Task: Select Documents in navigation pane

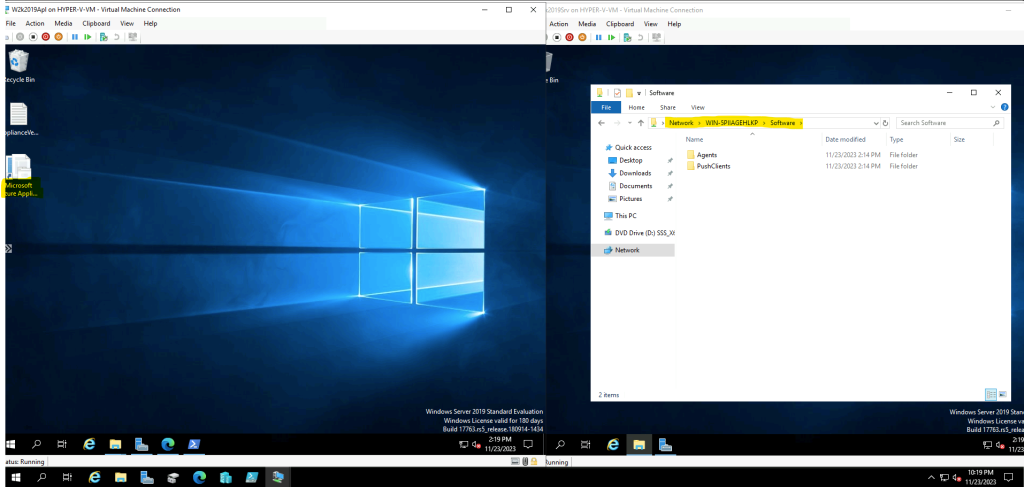Action: pyautogui.click(x=630, y=186)
